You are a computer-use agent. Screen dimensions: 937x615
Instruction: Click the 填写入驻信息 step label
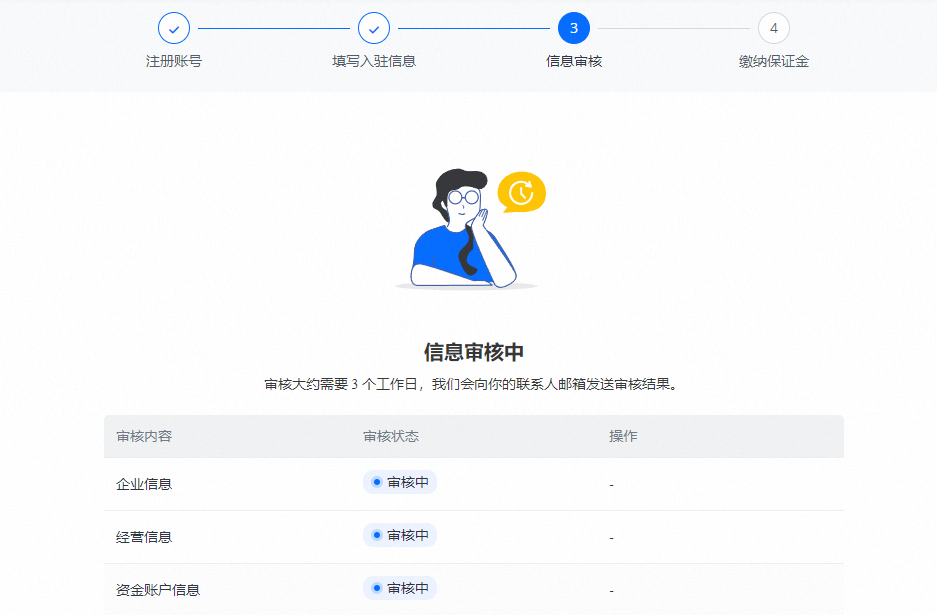[373, 60]
